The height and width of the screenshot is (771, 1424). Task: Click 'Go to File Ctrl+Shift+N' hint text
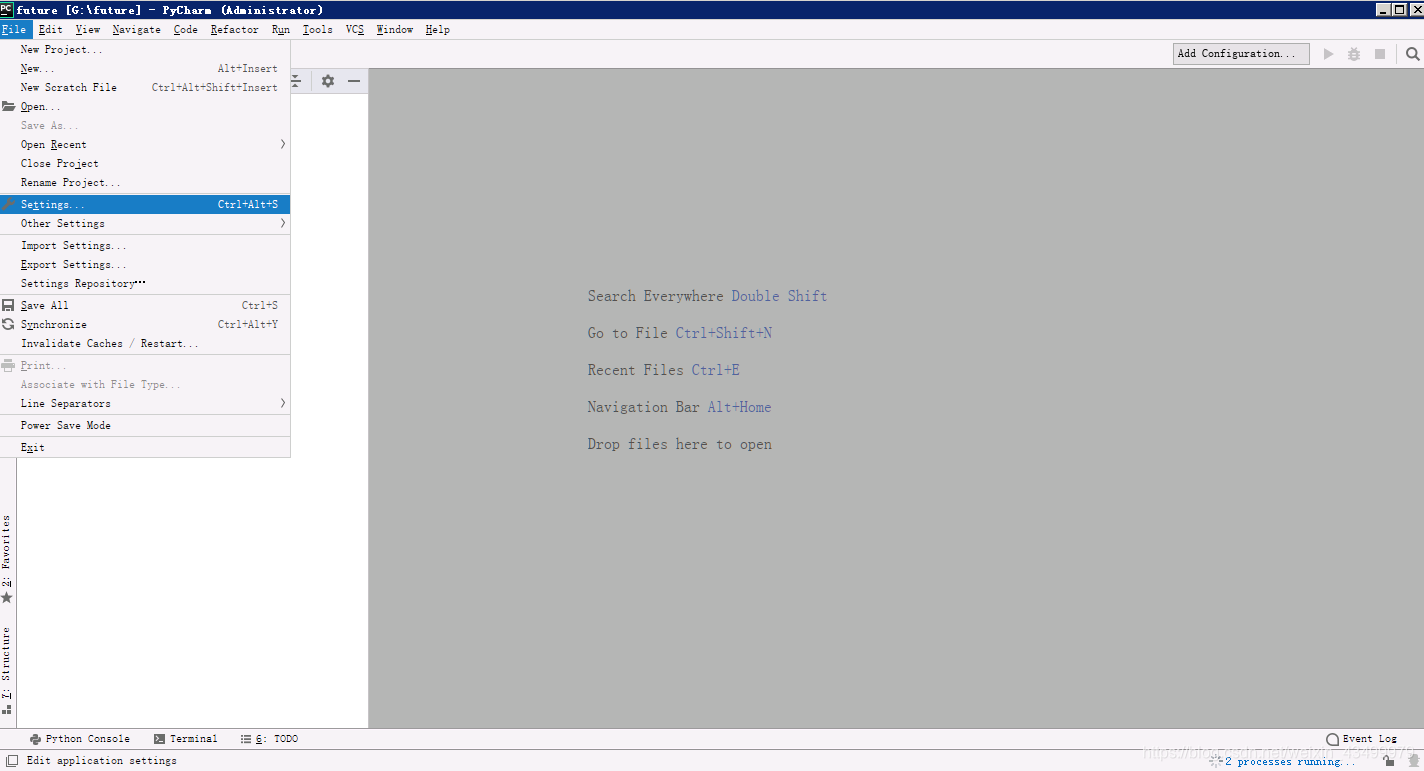pos(680,333)
